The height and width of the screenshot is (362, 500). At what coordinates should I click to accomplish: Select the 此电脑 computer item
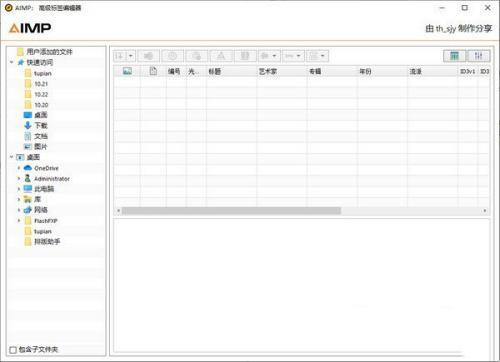(x=44, y=189)
